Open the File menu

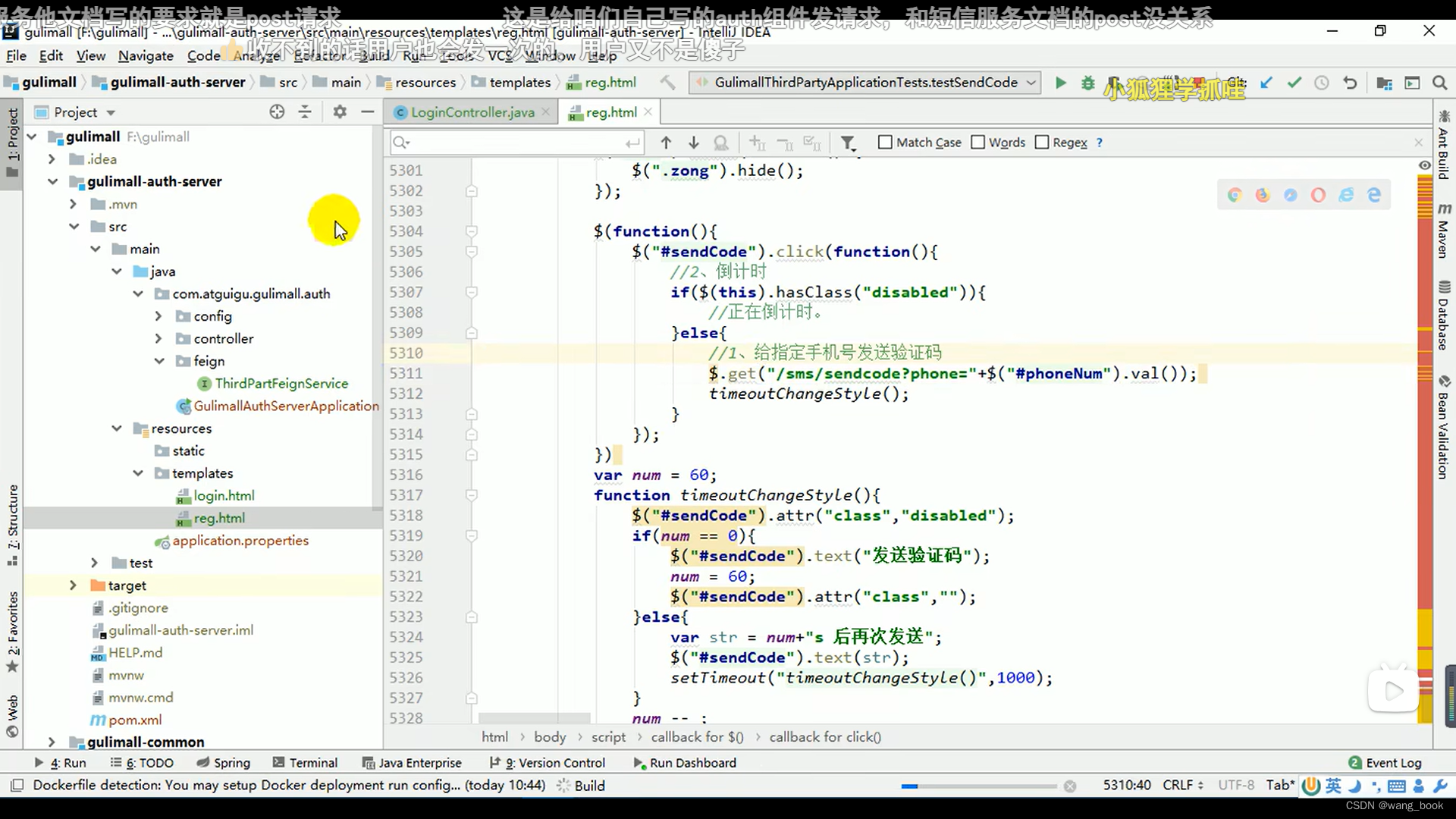(16, 56)
